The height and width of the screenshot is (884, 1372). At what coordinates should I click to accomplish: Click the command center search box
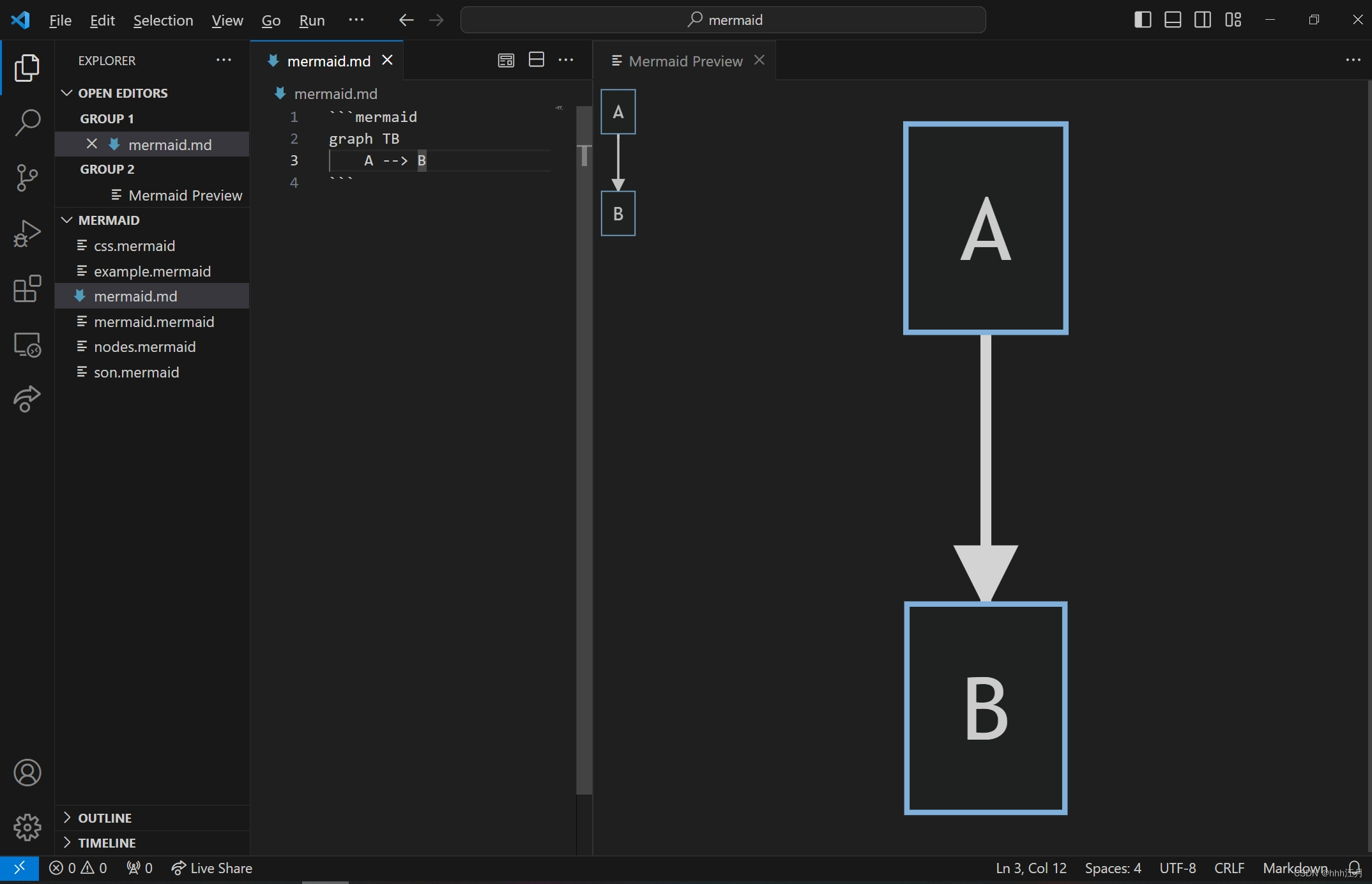click(723, 20)
